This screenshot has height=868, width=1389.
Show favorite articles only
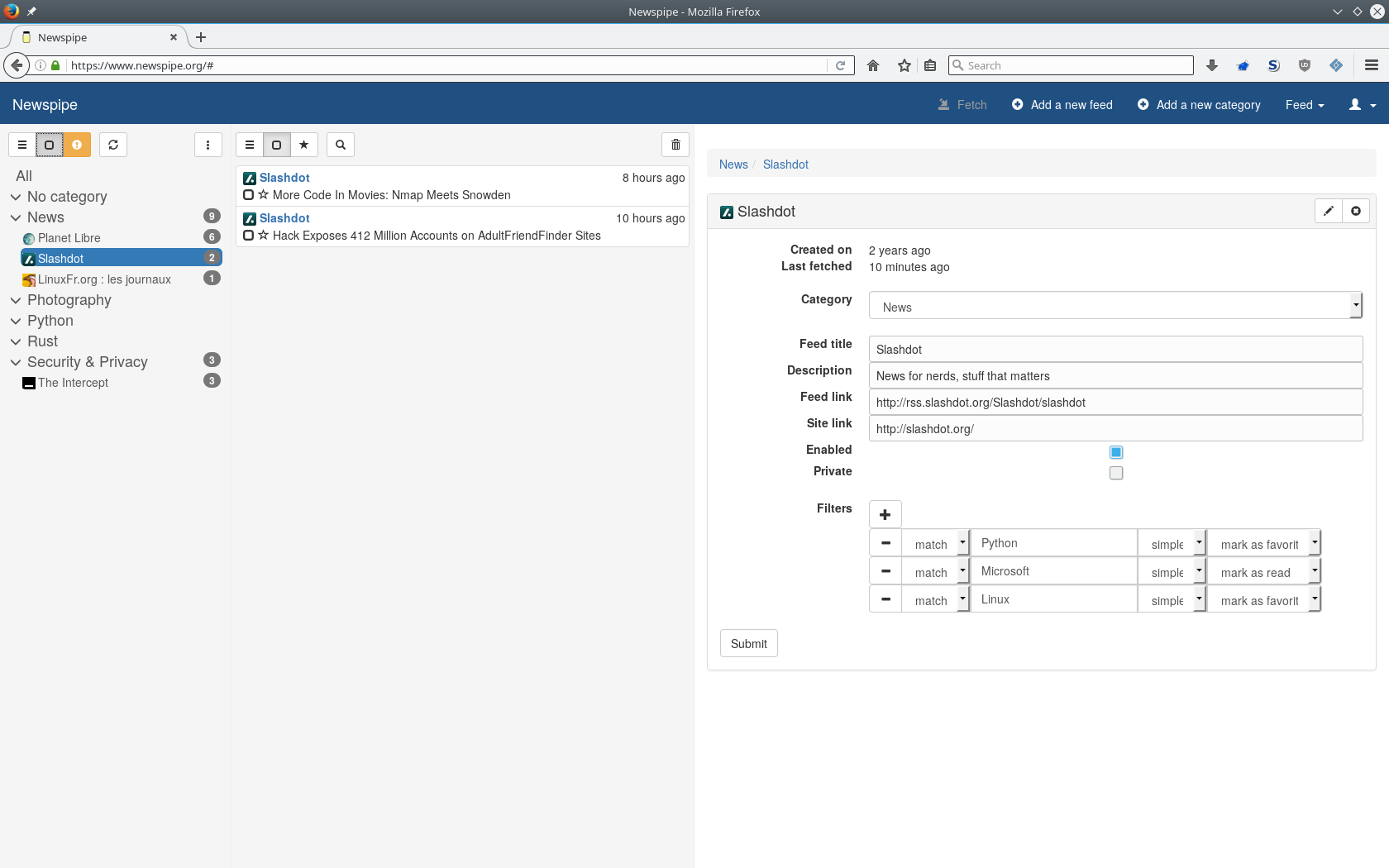[x=304, y=145]
